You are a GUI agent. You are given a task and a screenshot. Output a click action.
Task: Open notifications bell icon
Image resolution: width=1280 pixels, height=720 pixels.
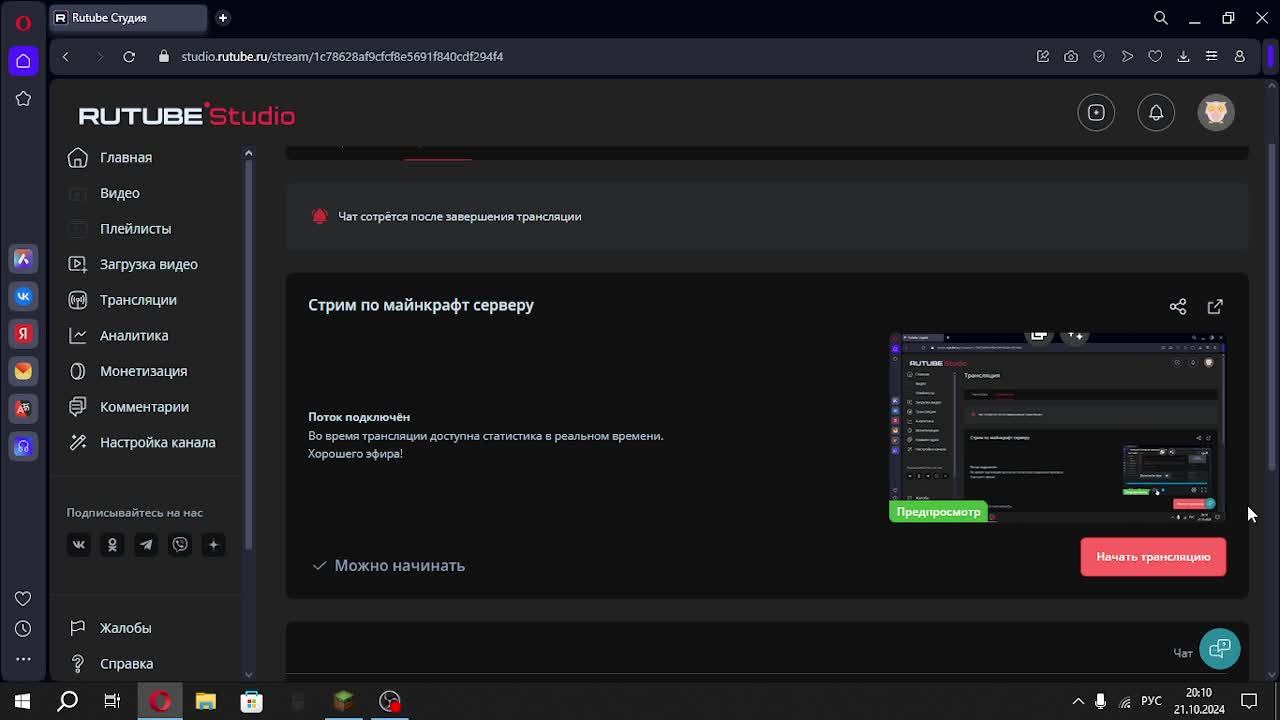(1156, 113)
